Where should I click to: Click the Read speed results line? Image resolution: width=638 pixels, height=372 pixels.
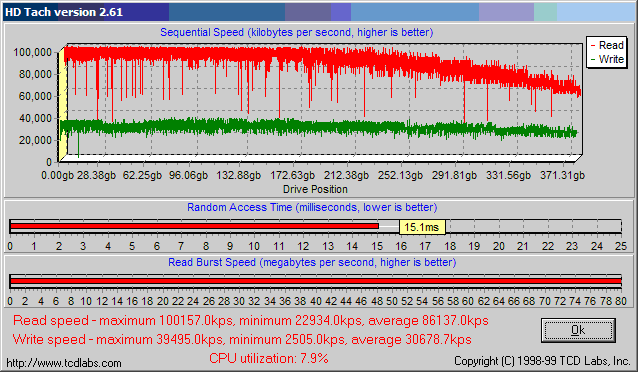point(251,321)
